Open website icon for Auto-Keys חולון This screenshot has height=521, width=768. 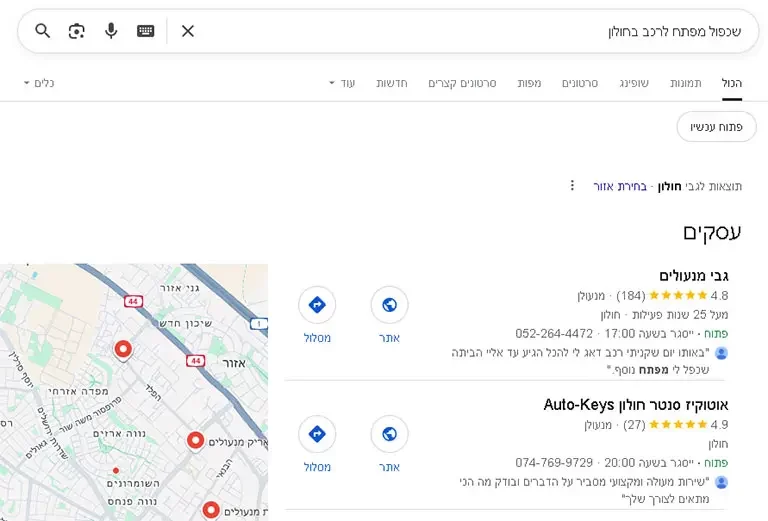pyautogui.click(x=389, y=434)
